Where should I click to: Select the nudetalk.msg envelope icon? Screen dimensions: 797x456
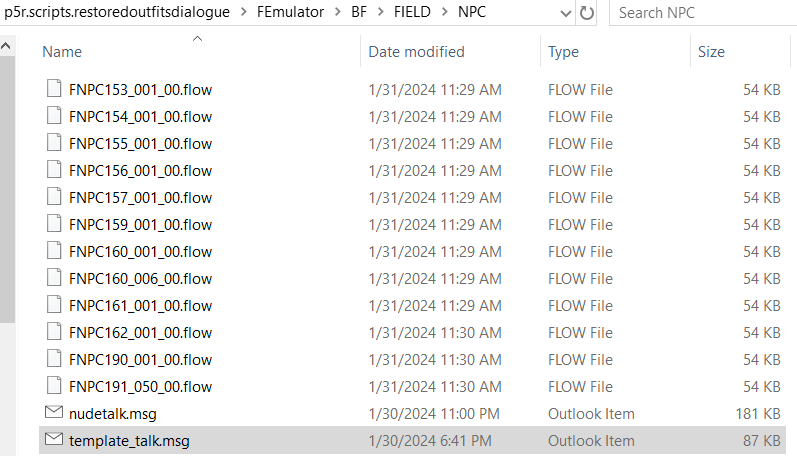point(54,412)
